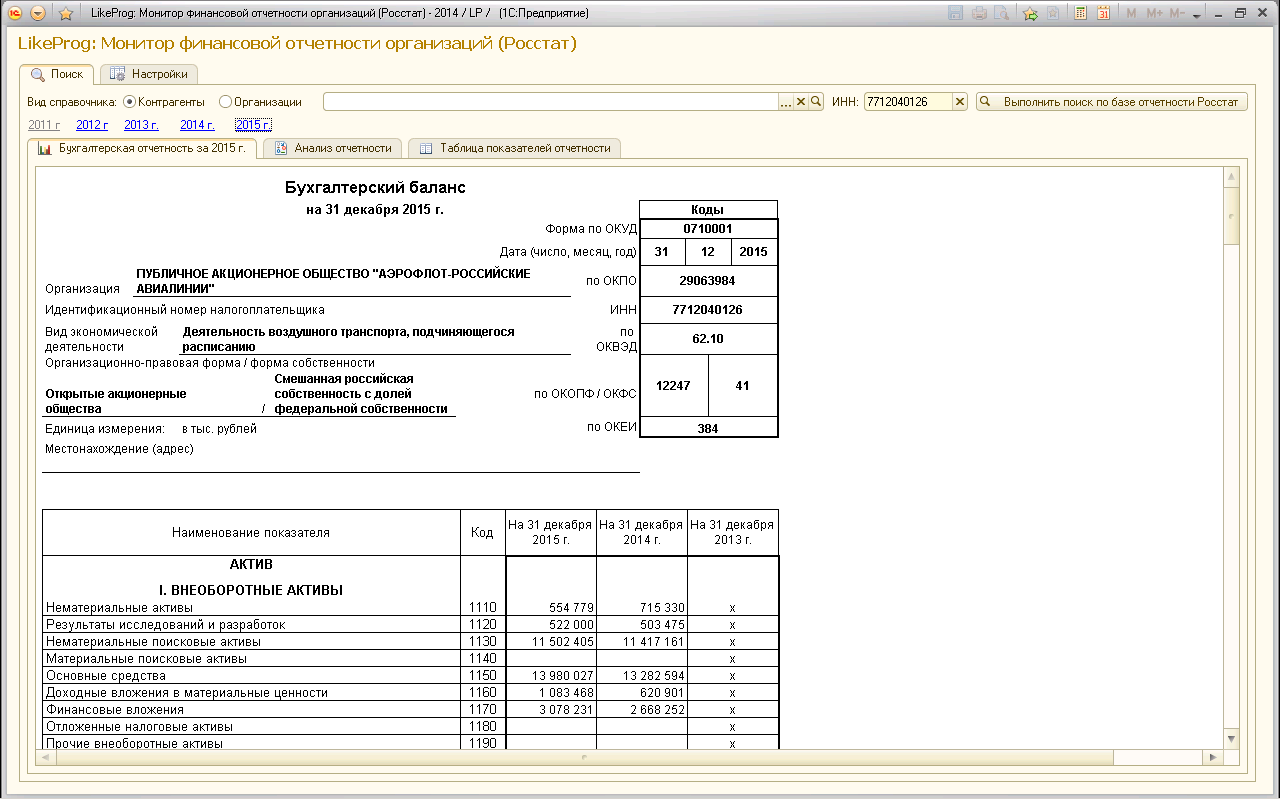1280x800 pixels.
Task: Click the vertical scrollbar thumb
Action: click(x=1231, y=214)
